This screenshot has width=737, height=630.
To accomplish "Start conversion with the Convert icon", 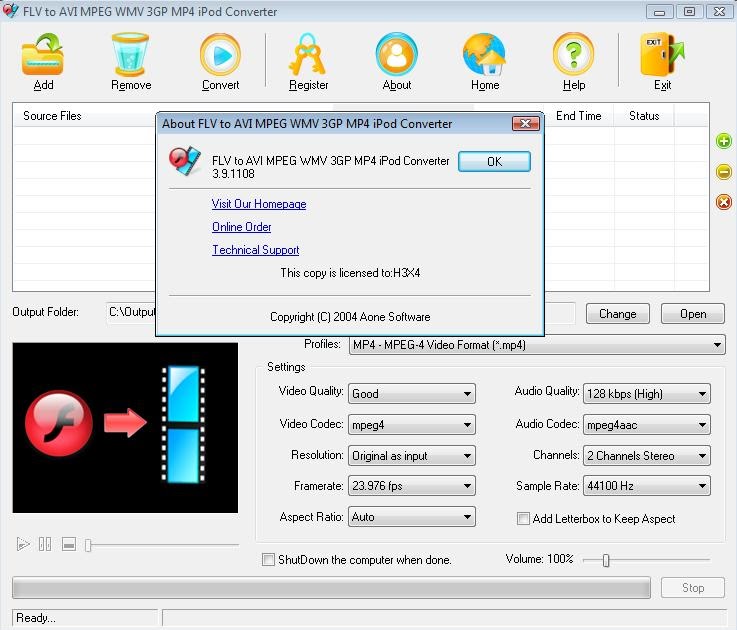I will (220, 55).
